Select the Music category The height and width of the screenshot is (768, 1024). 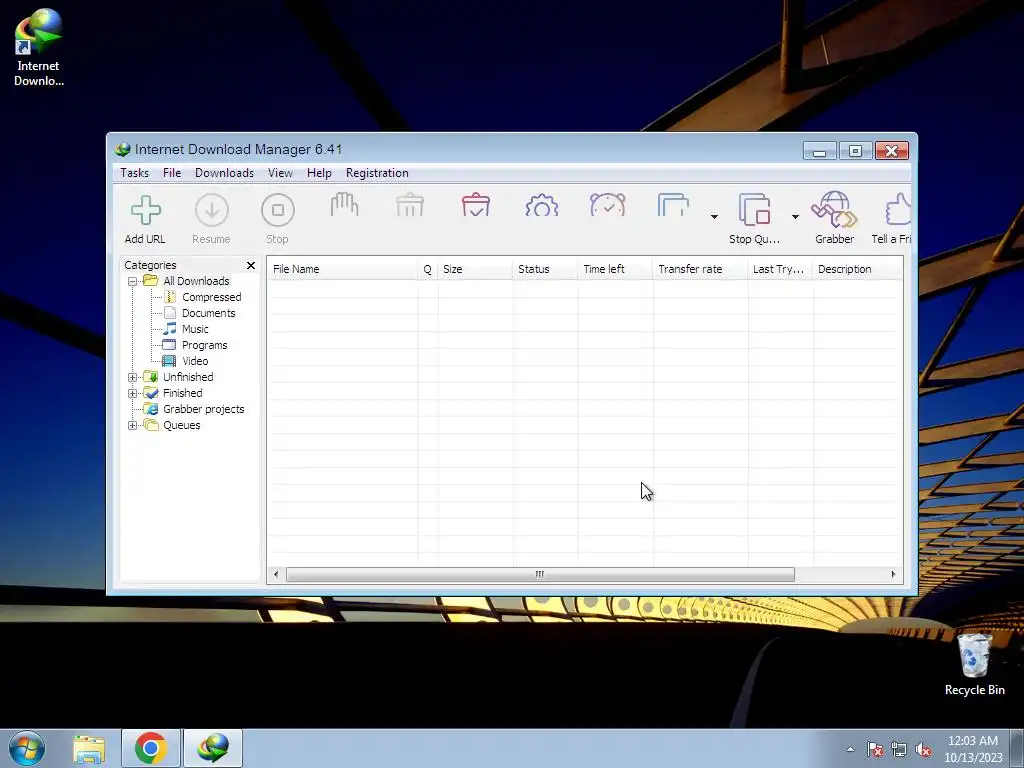[195, 329]
